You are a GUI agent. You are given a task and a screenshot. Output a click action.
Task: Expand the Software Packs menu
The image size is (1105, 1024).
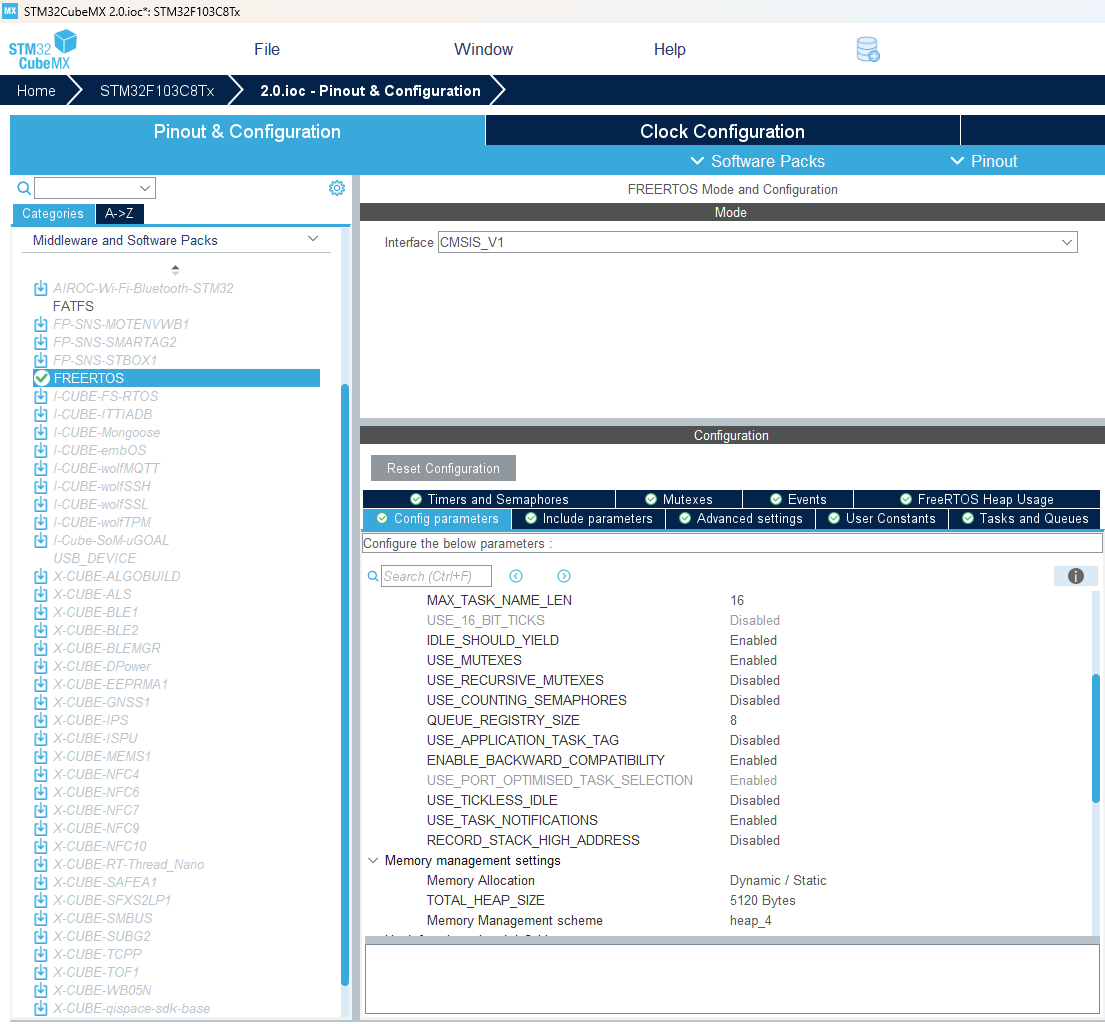(758, 161)
